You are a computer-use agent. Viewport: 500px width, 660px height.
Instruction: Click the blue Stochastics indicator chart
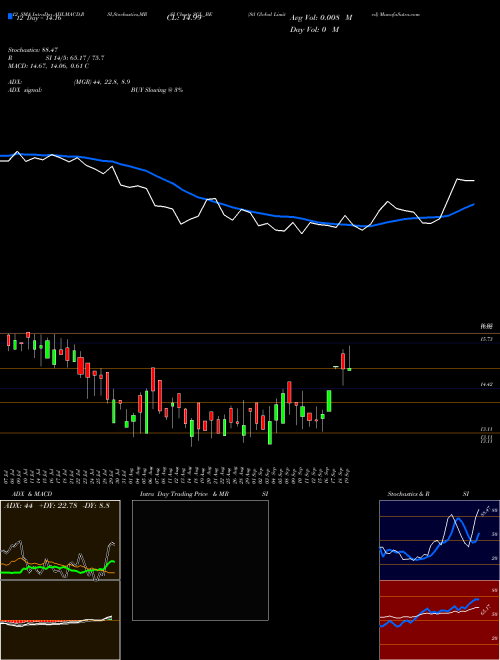[x=439, y=540]
